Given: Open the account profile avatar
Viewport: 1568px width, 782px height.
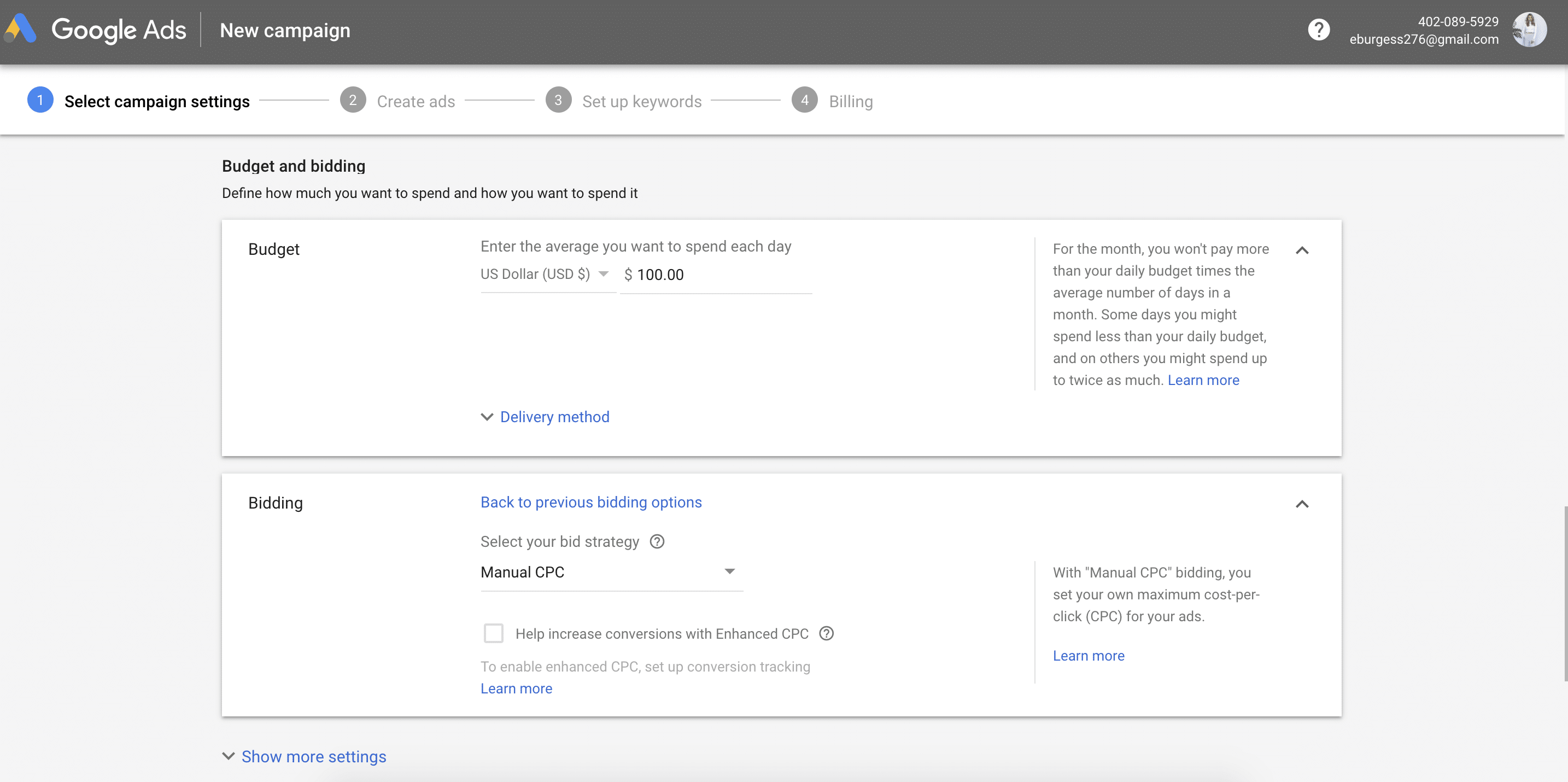Looking at the screenshot, I should click(x=1529, y=30).
